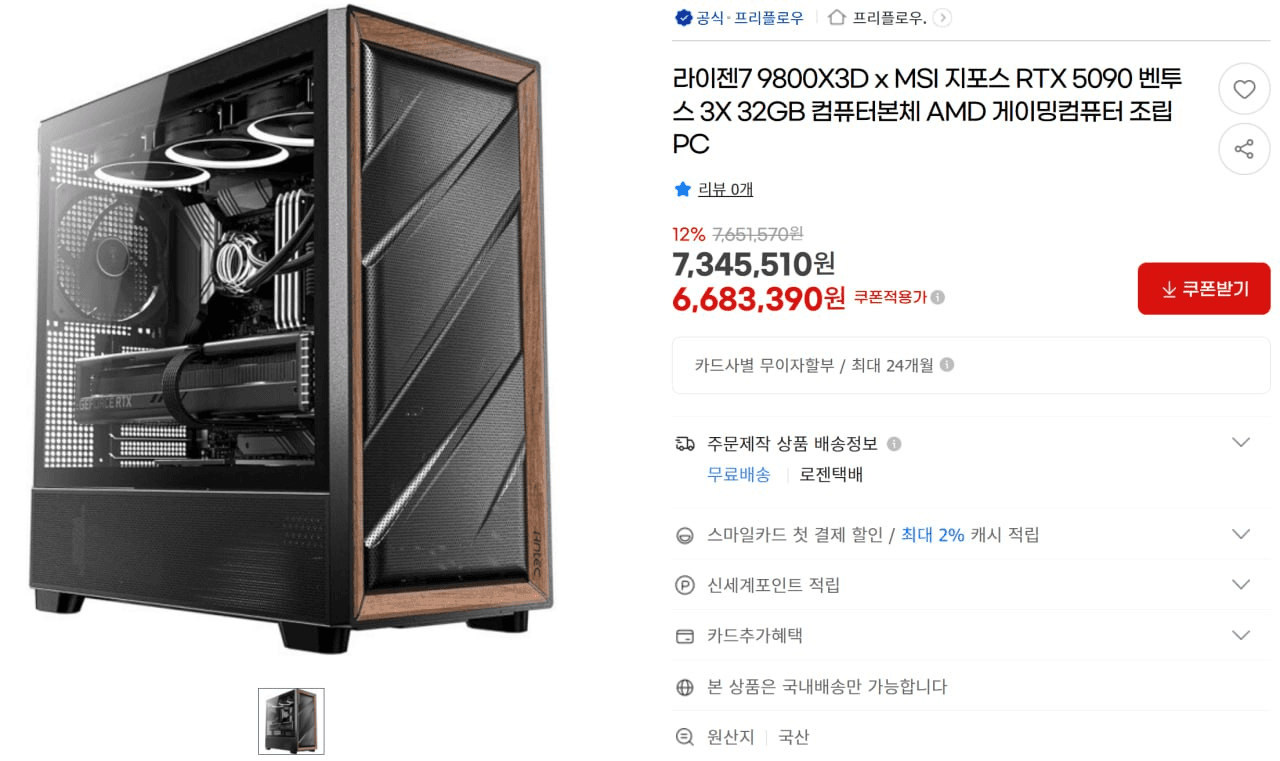1280x761 pixels.
Task: Expand 스마일카드 첫 결제 할인 details
Action: 1241,534
